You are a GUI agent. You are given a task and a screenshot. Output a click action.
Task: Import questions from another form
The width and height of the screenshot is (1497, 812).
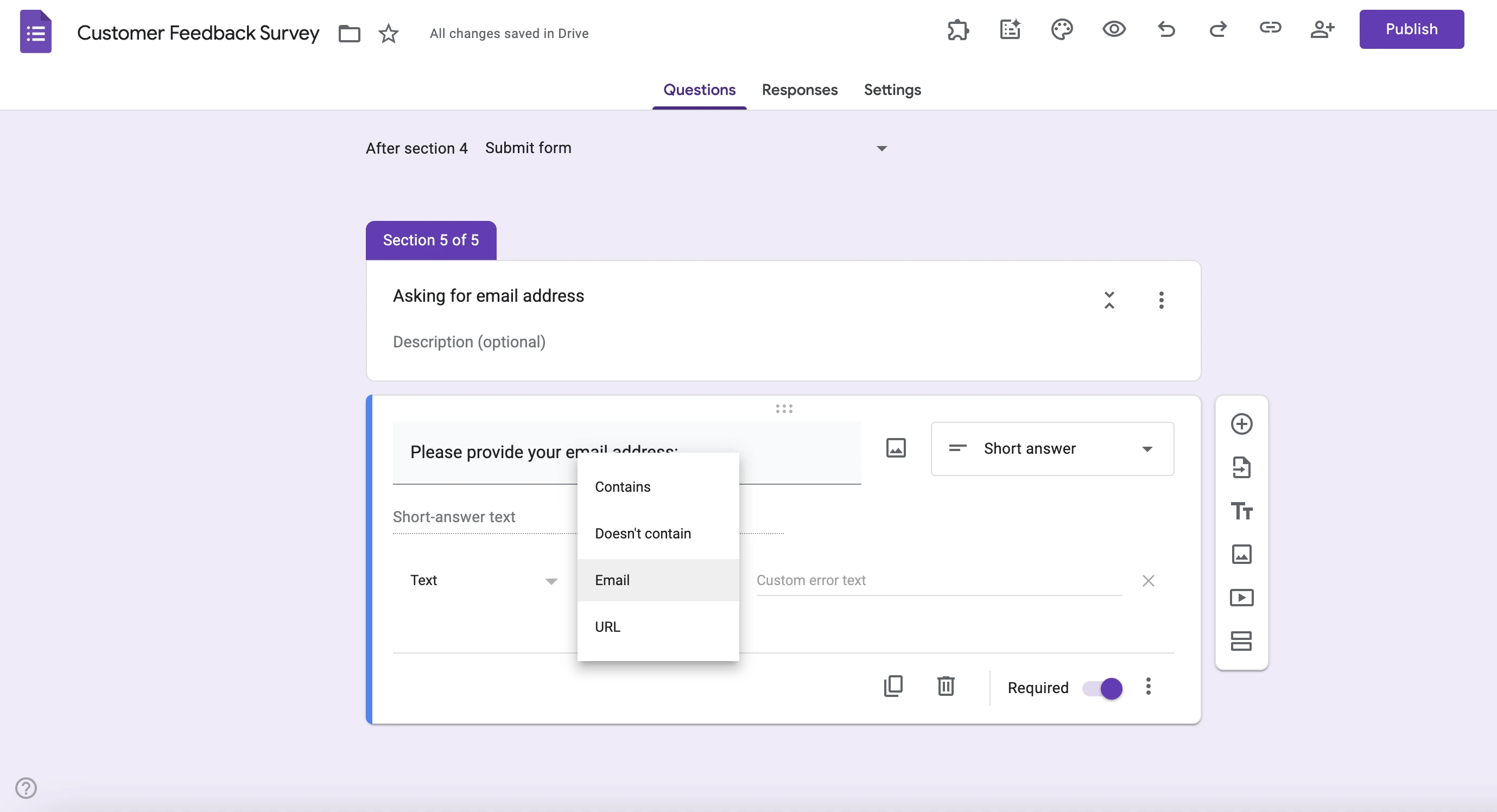[1242, 467]
